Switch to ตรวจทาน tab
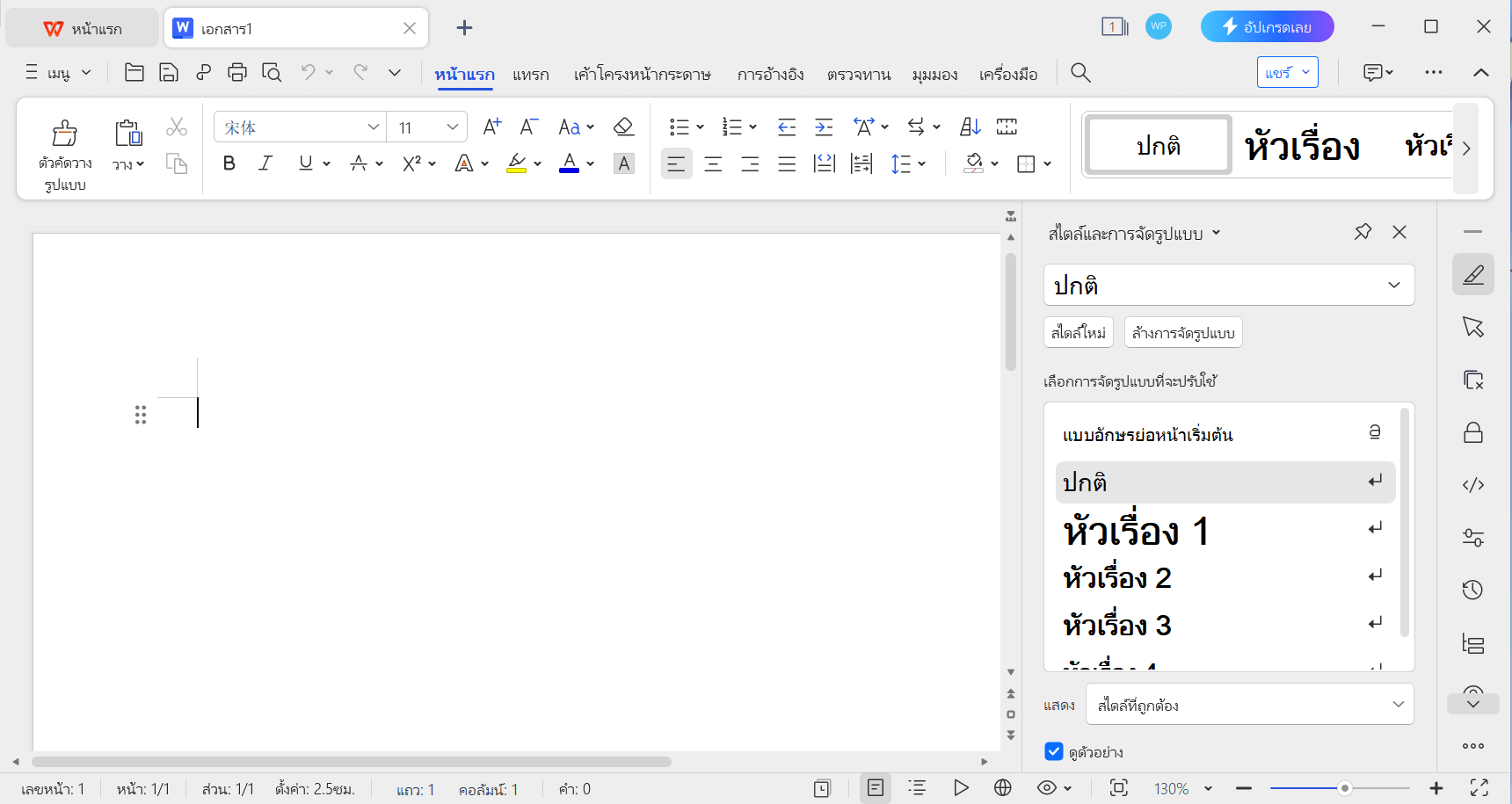This screenshot has width=1512, height=804. tap(859, 75)
